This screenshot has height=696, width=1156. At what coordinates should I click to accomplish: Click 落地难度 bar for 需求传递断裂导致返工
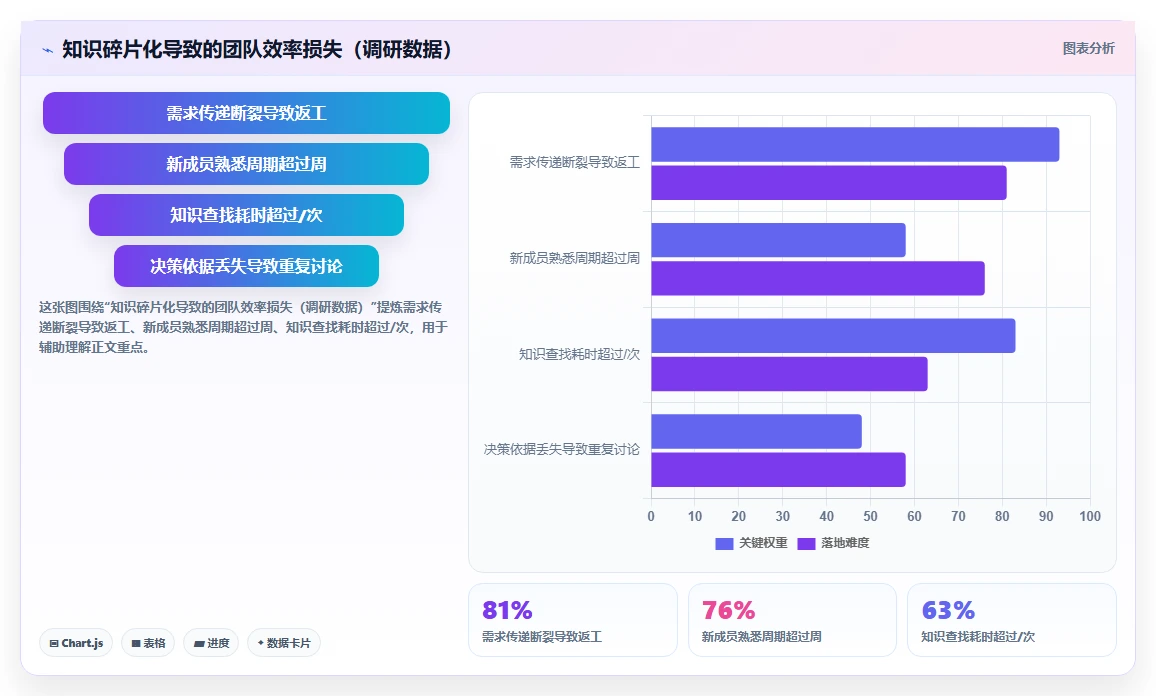(x=829, y=183)
